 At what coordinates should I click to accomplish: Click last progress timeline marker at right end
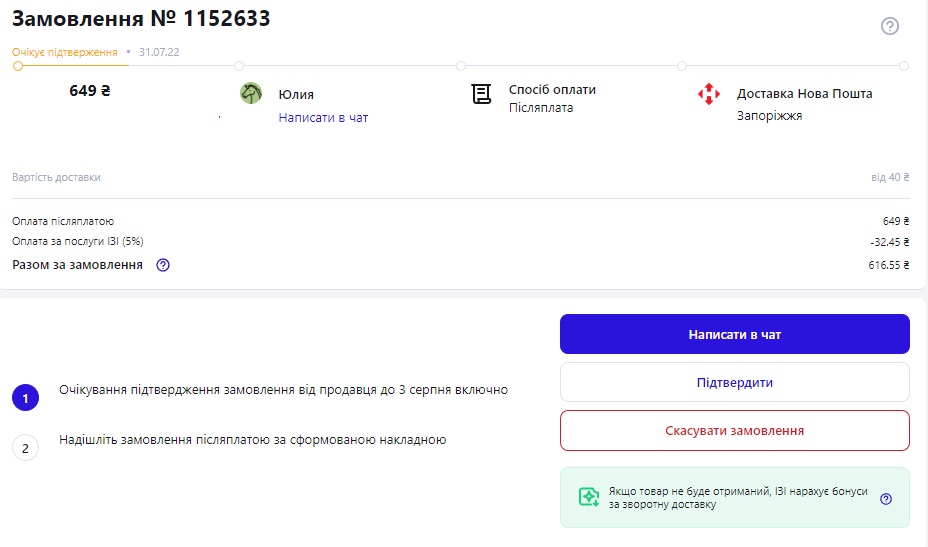coord(904,66)
